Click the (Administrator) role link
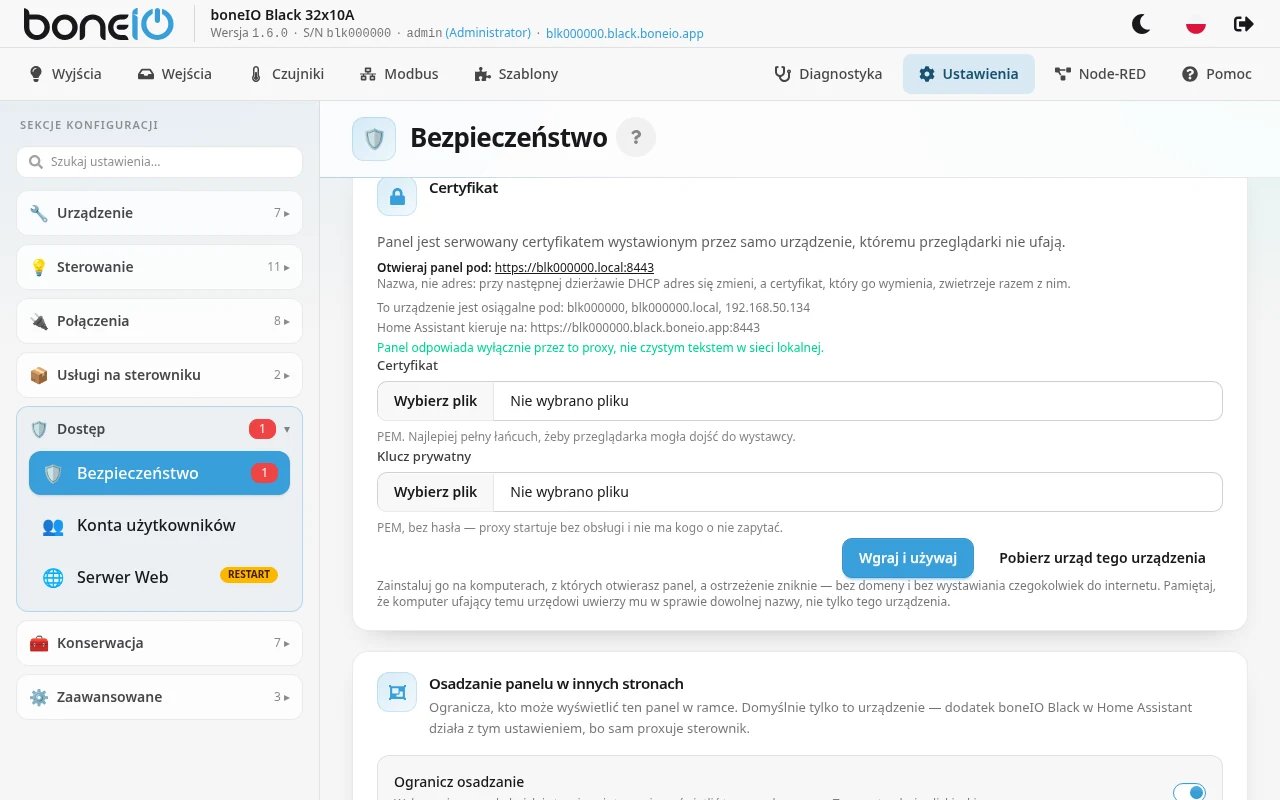1280x800 pixels. (x=488, y=33)
